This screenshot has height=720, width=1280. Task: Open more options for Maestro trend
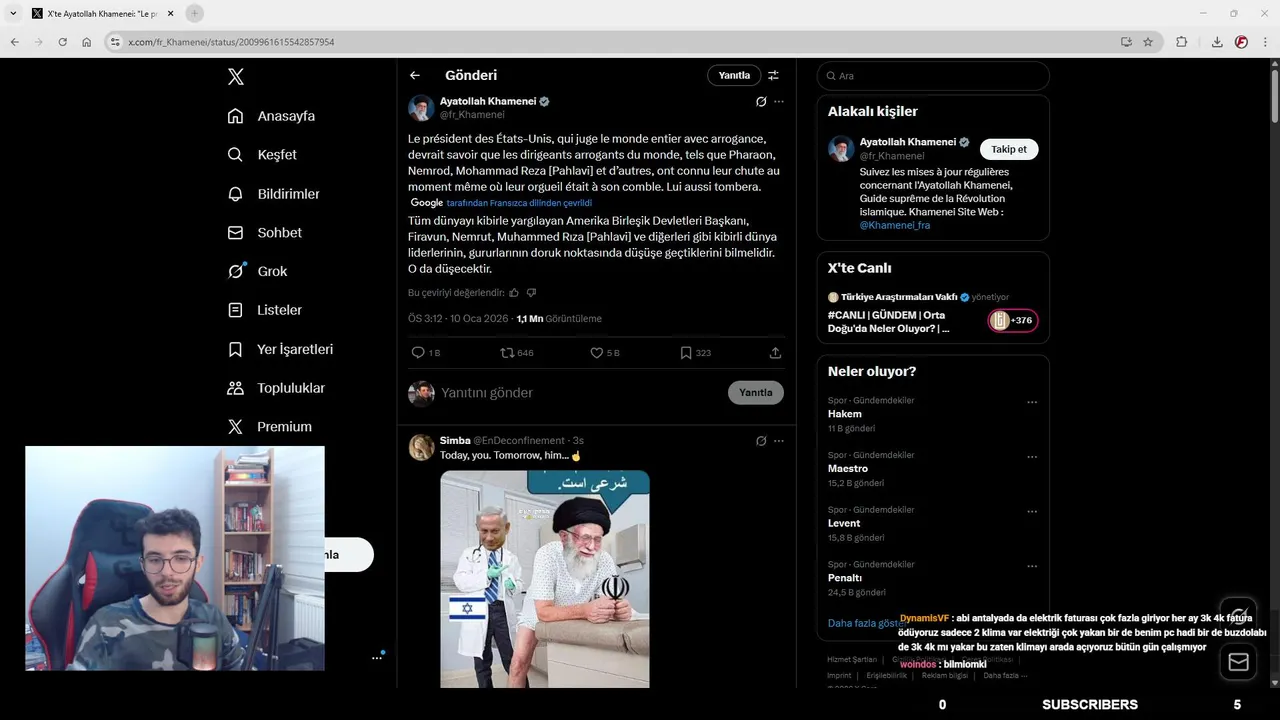(x=1032, y=457)
